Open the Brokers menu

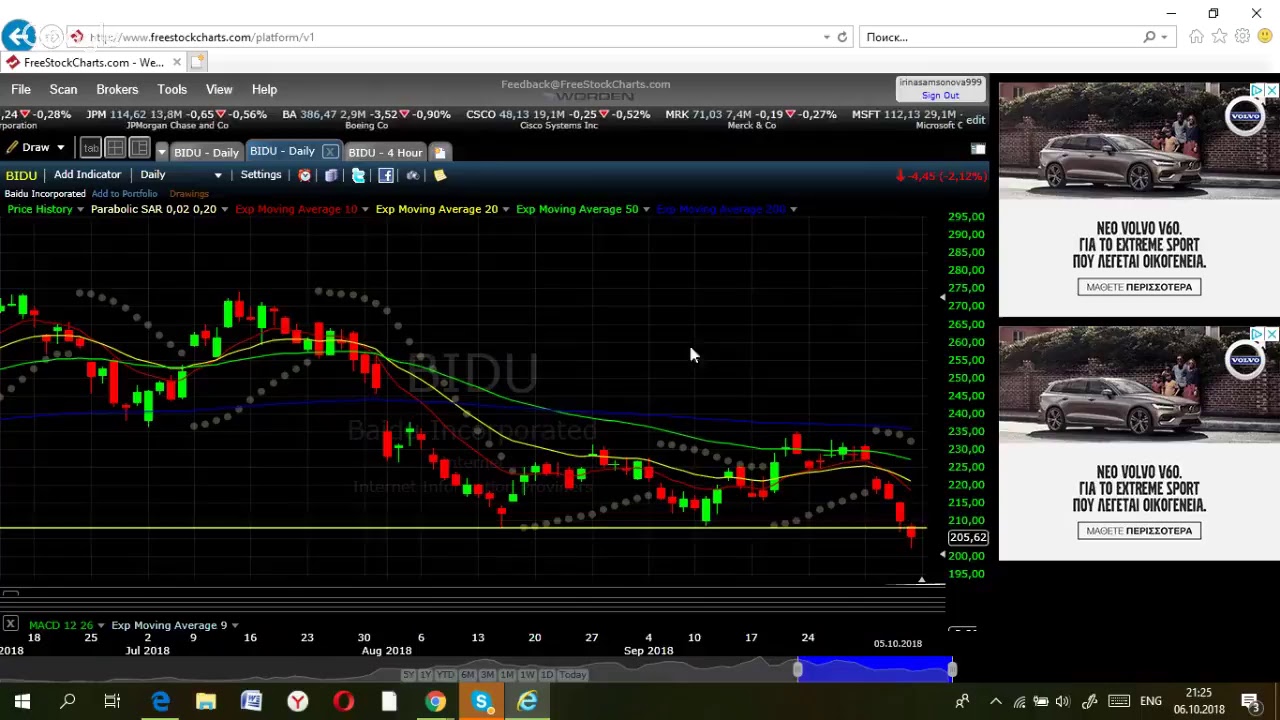pyautogui.click(x=117, y=89)
